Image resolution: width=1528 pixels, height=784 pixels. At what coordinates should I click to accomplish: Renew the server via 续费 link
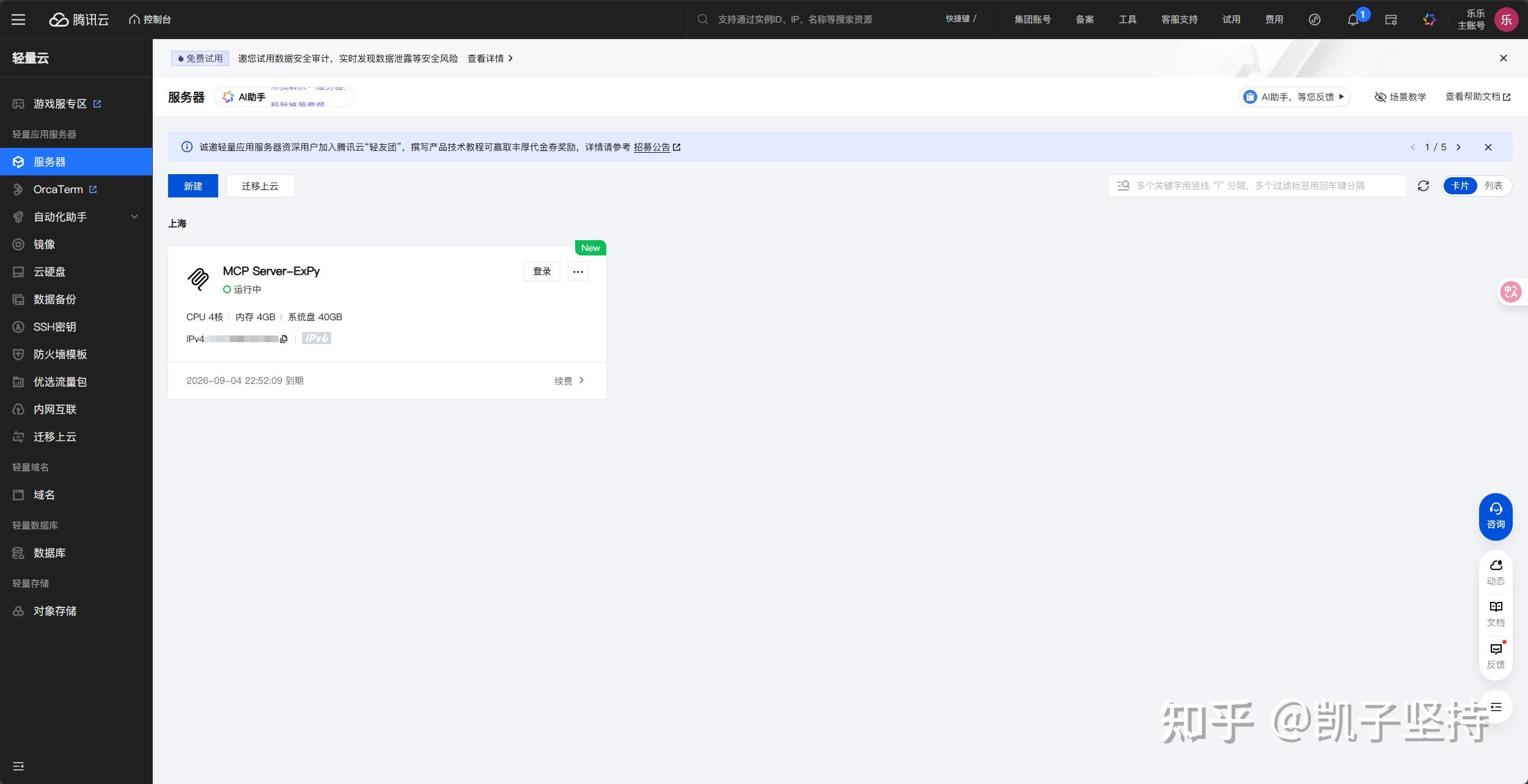coord(563,380)
